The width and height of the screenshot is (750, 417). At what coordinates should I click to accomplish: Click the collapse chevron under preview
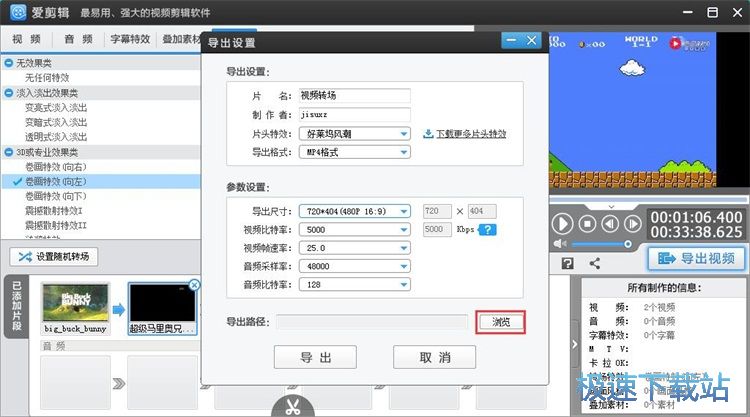pos(611,207)
